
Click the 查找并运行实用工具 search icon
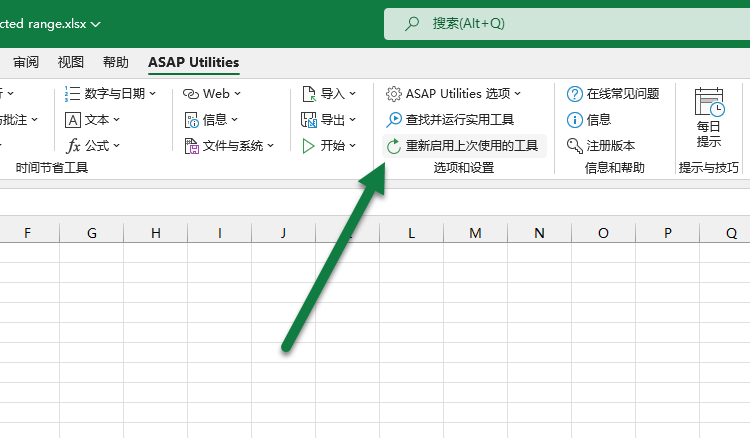coord(394,120)
